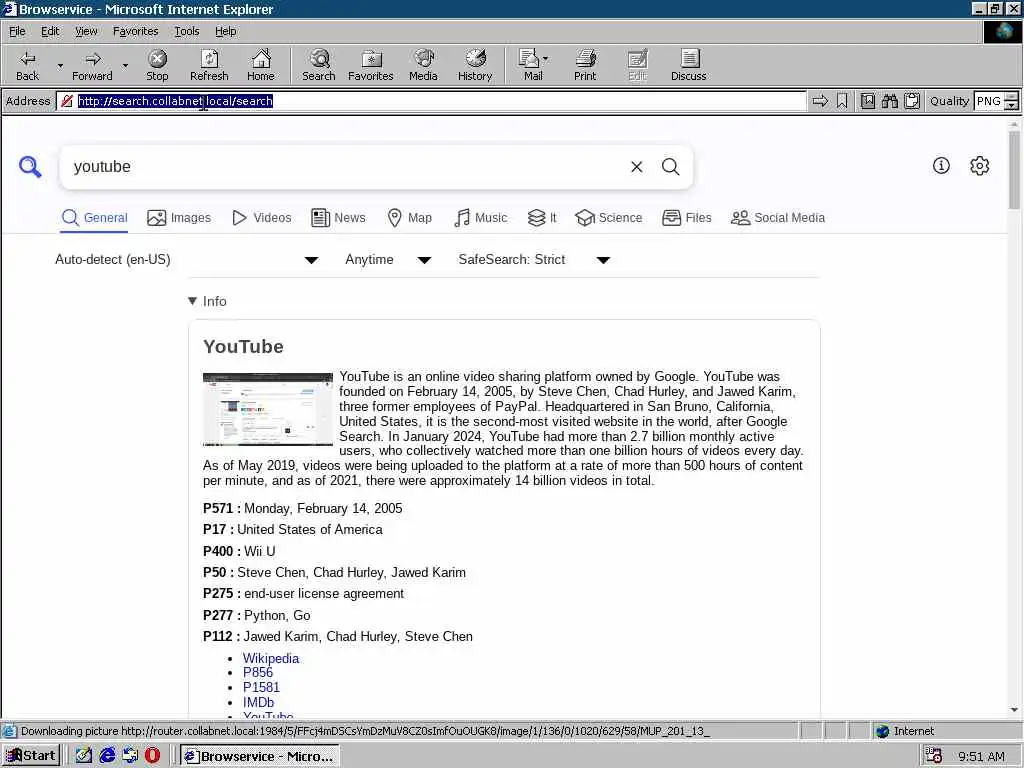The image size is (1024, 768).
Task: Follow the Wikipedia link
Action: pos(271,658)
